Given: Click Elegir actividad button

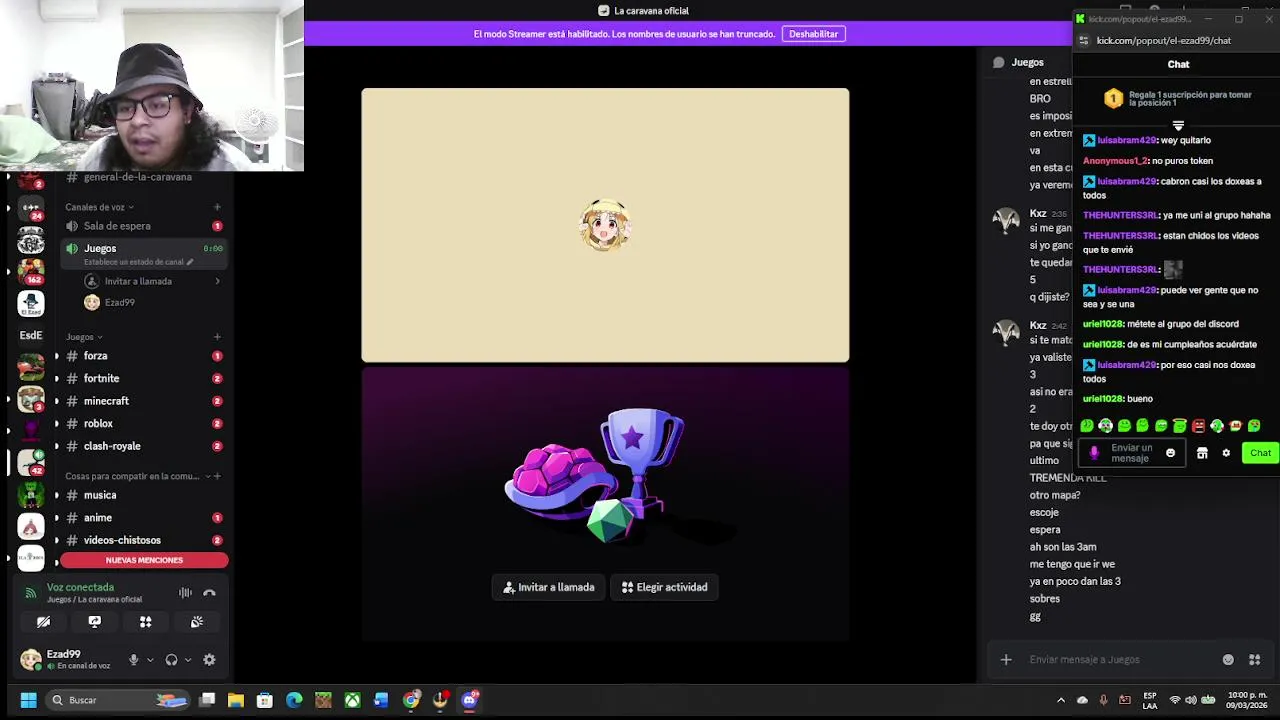Looking at the screenshot, I should click(x=664, y=587).
